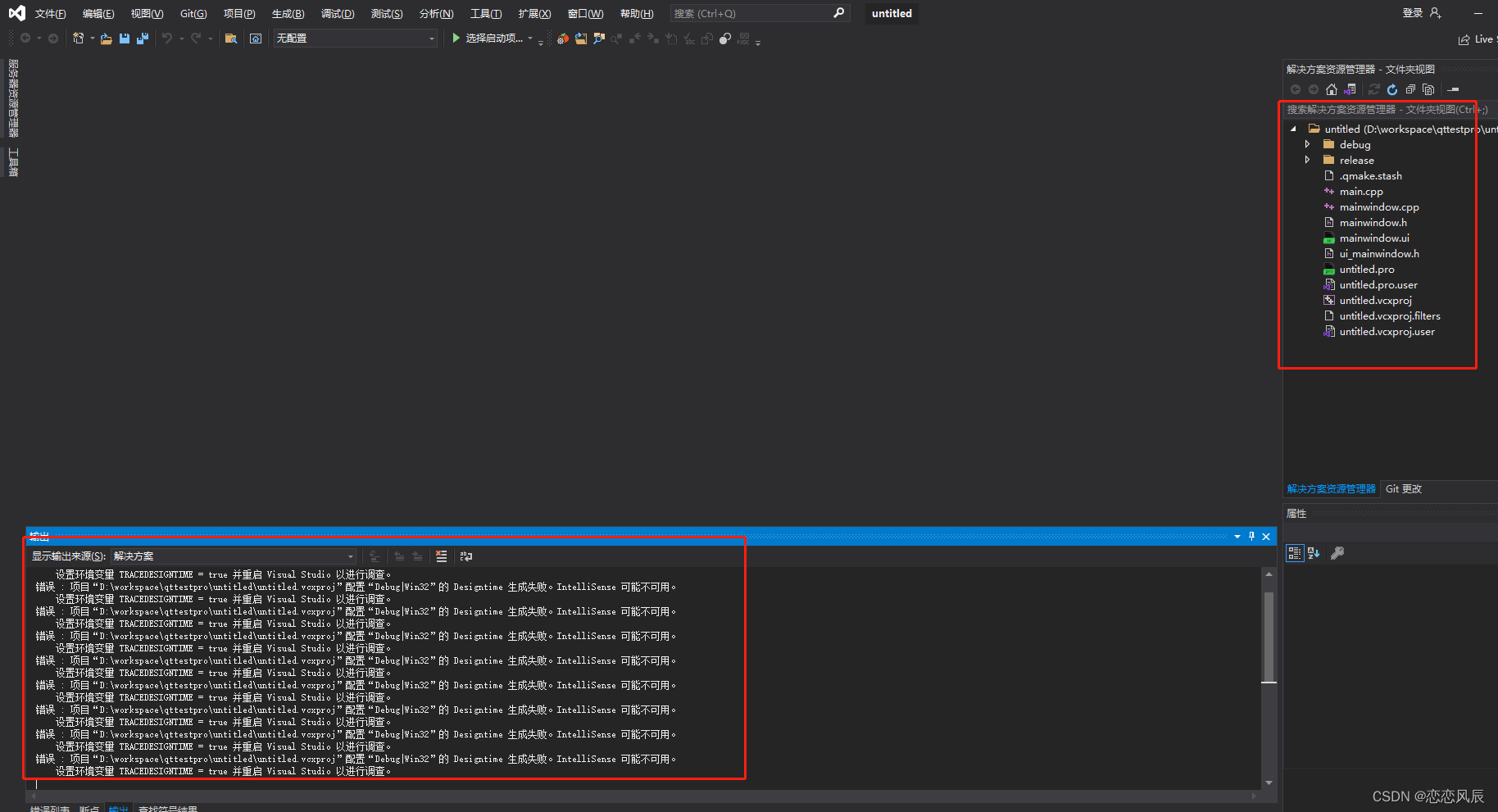1498x812 pixels.
Task: Click the undo arrow icon in toolbar
Action: coord(167,39)
